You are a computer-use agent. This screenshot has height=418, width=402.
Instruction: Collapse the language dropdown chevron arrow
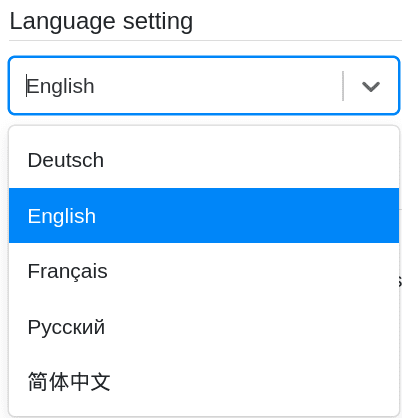click(x=371, y=86)
